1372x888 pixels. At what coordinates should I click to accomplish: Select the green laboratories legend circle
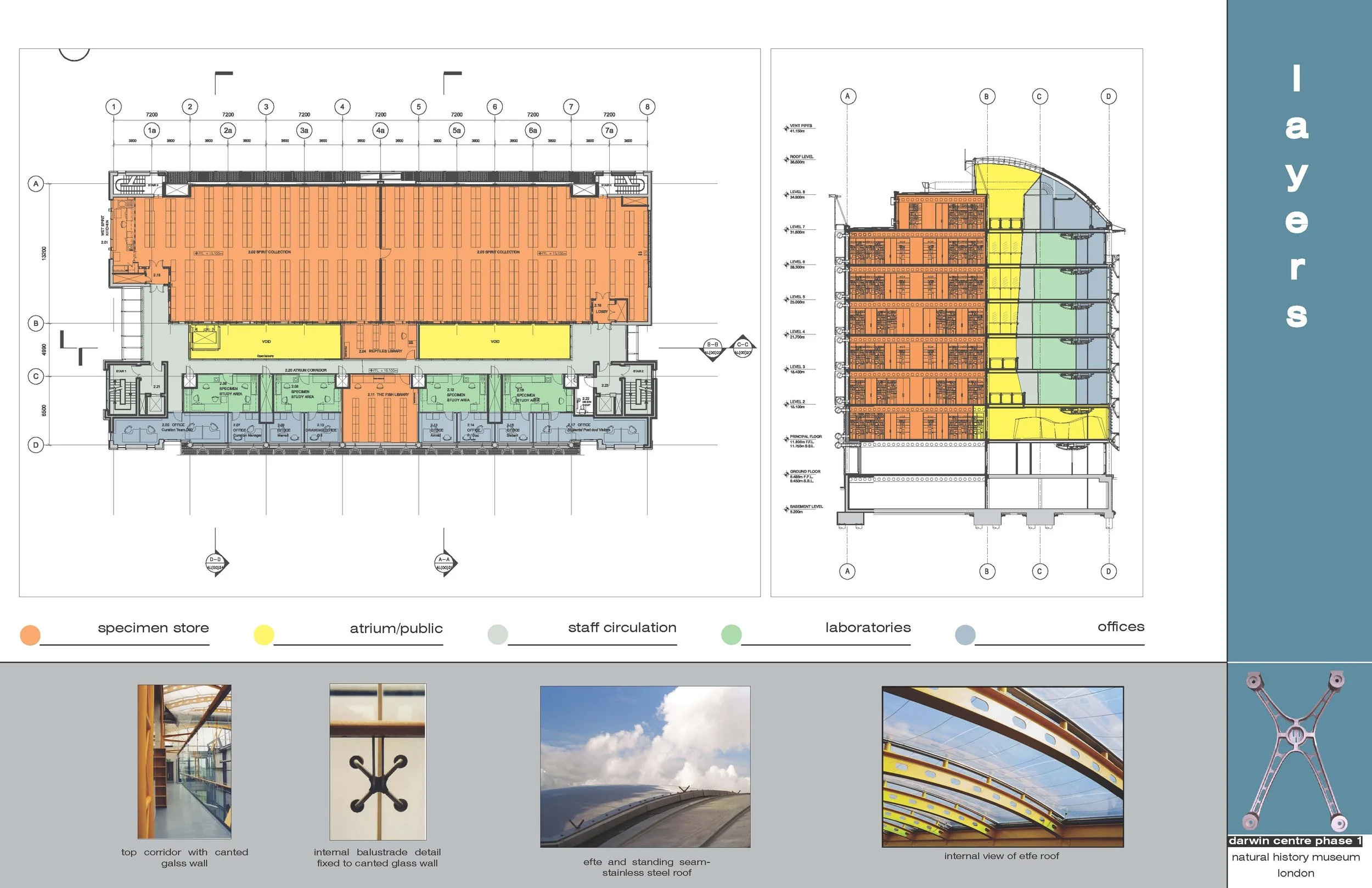[731, 634]
